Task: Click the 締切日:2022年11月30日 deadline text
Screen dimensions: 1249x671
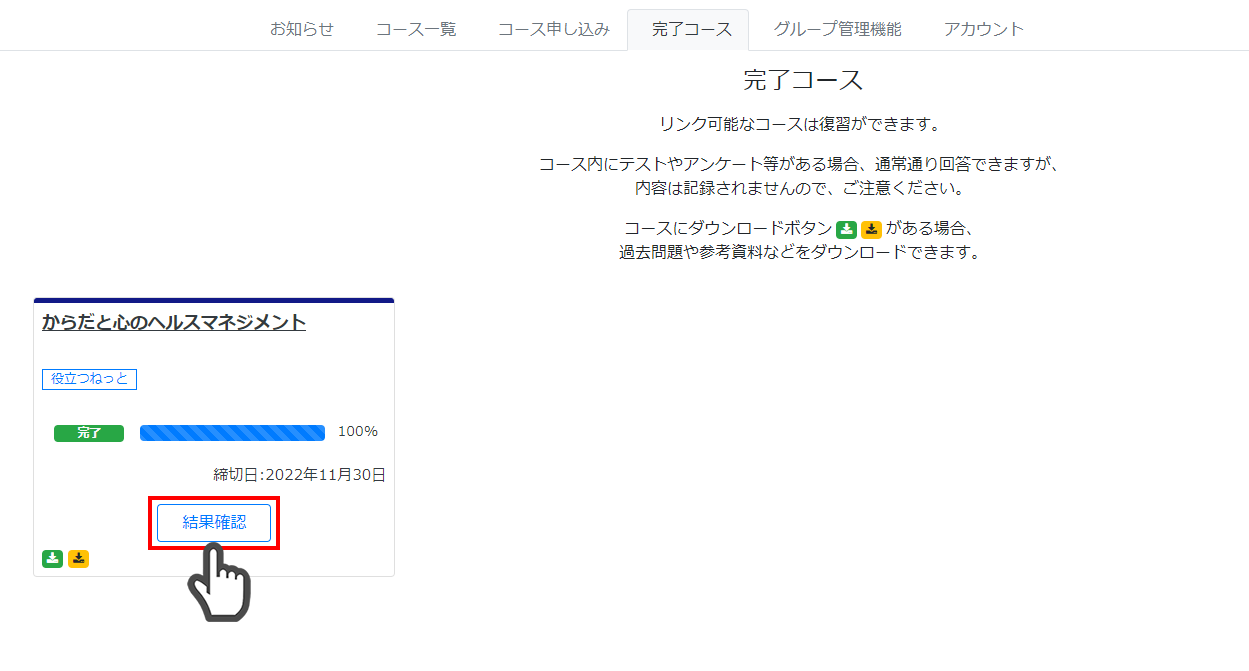Action: pyautogui.click(x=299, y=475)
